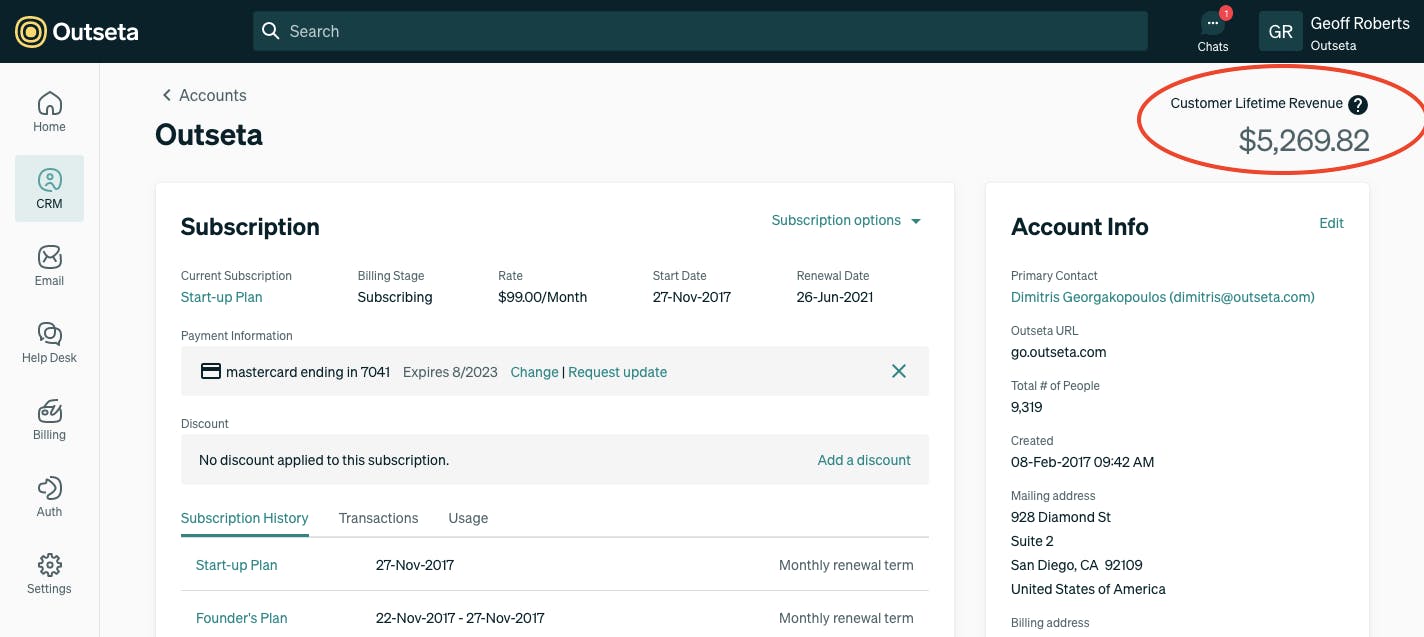
Task: Click the go.outseta.com URL text
Action: 1059,352
